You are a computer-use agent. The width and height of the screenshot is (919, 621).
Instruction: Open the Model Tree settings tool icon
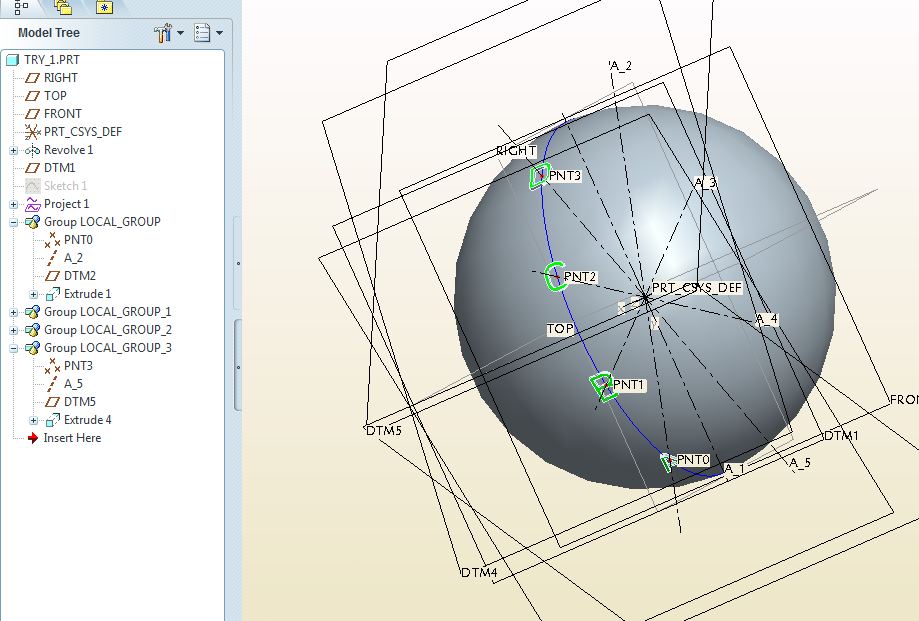162,33
